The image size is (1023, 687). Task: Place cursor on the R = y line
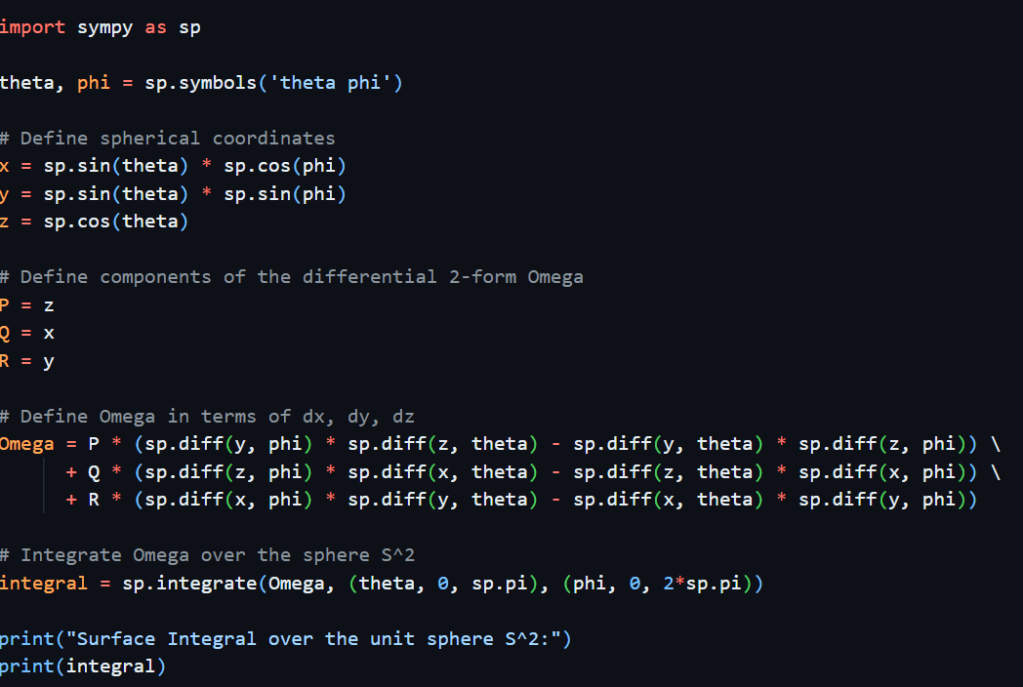point(27,361)
